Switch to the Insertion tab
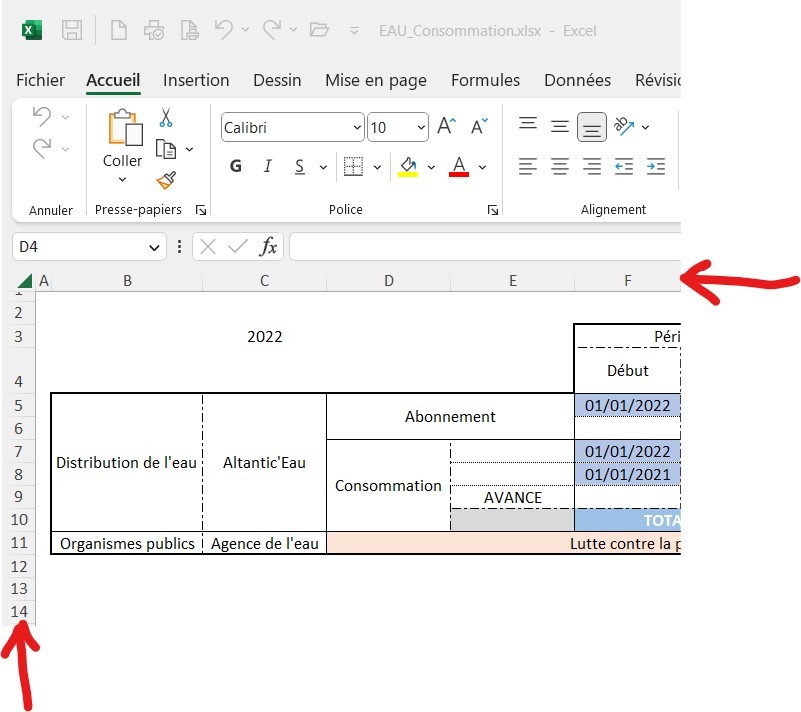This screenshot has height=712, width=801. tap(196, 80)
